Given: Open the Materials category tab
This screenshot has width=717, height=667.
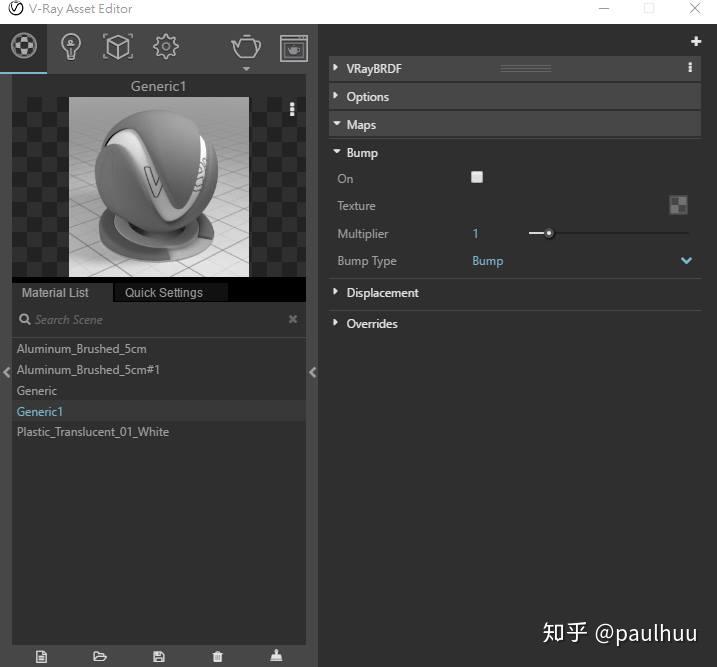Looking at the screenshot, I should (x=24, y=46).
